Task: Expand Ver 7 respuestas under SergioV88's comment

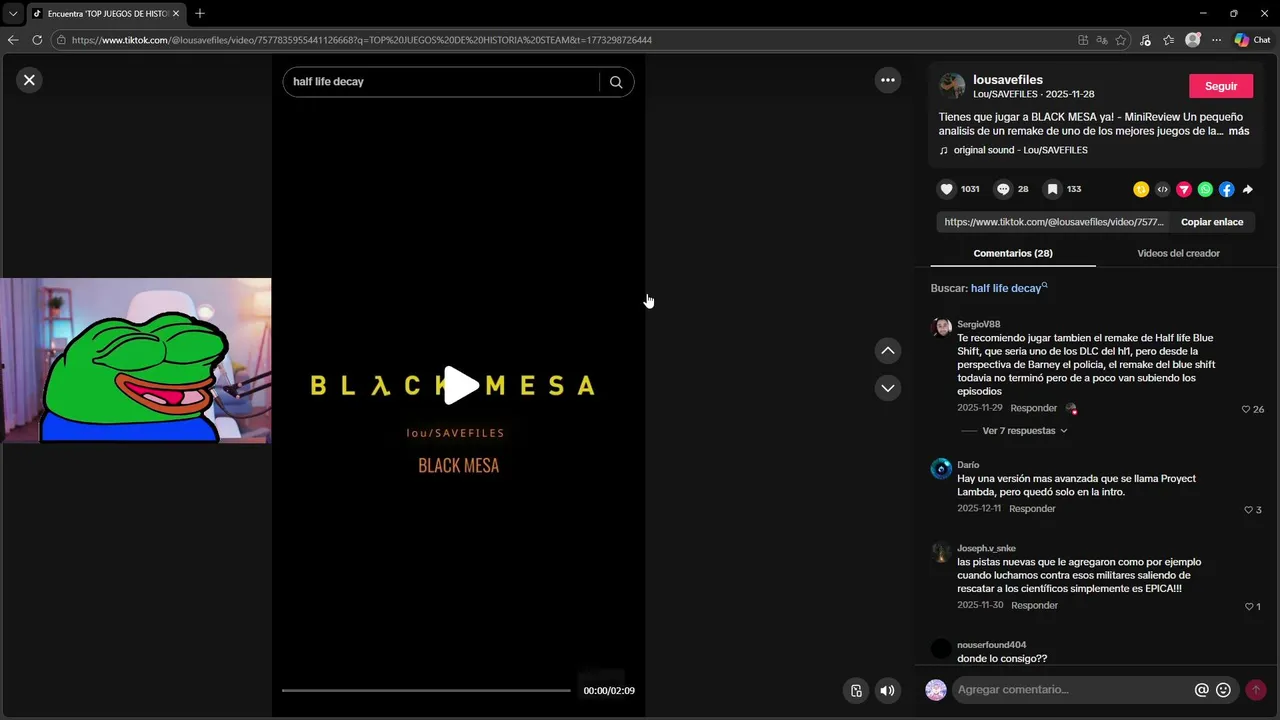Action: click(x=1025, y=431)
